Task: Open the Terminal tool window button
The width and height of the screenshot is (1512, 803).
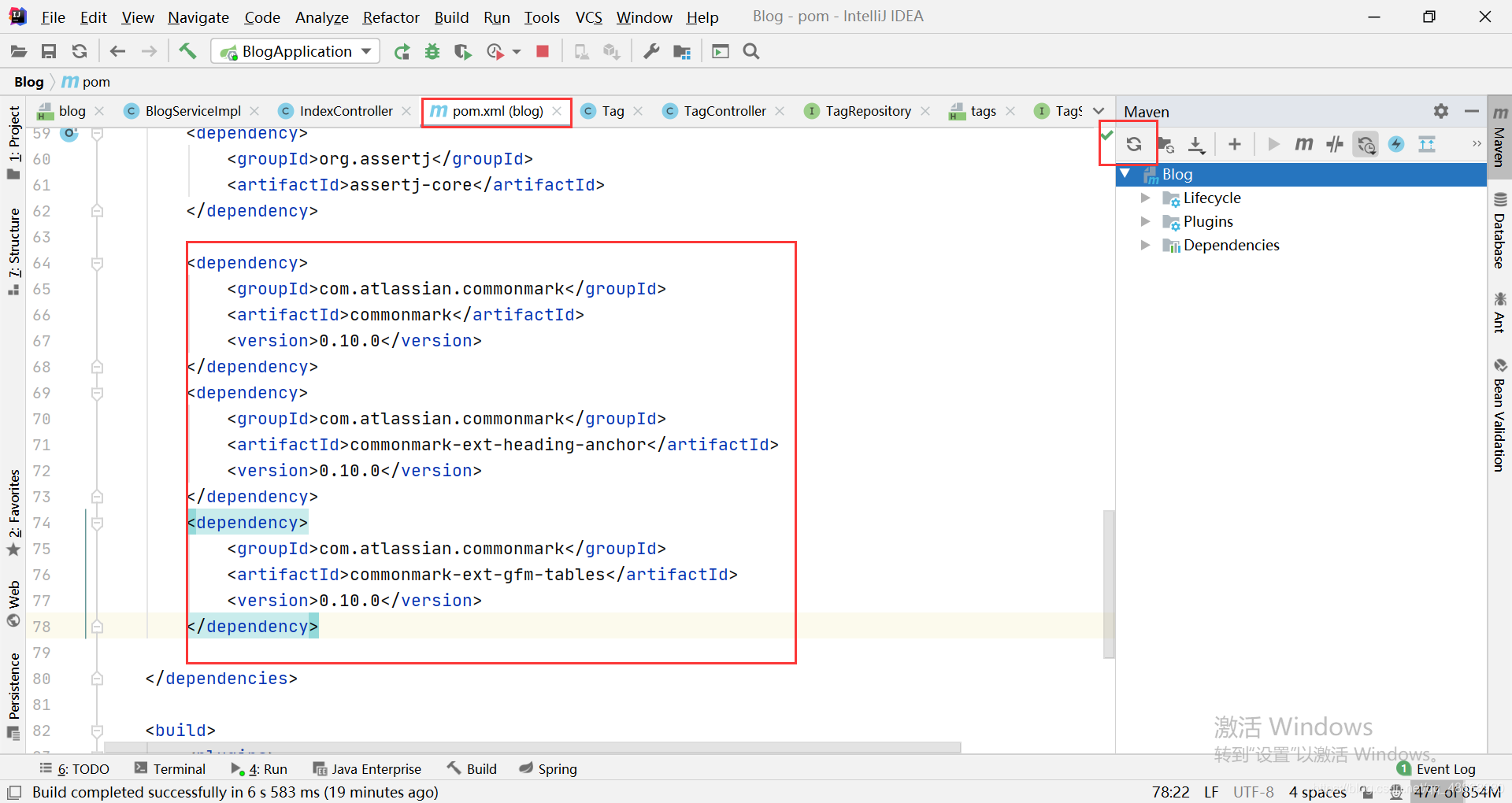Action: pyautogui.click(x=170, y=768)
